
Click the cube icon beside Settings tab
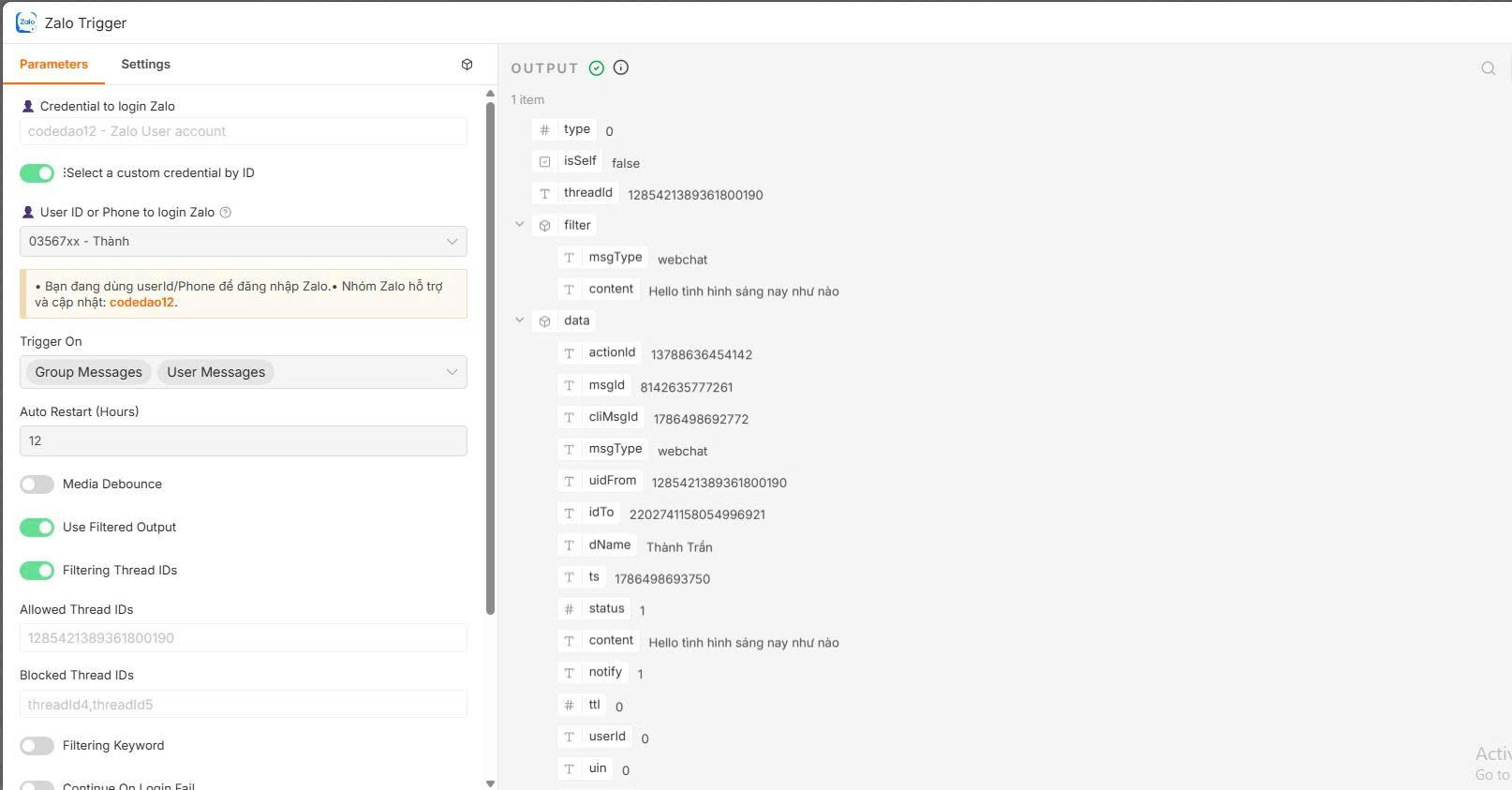click(x=467, y=65)
